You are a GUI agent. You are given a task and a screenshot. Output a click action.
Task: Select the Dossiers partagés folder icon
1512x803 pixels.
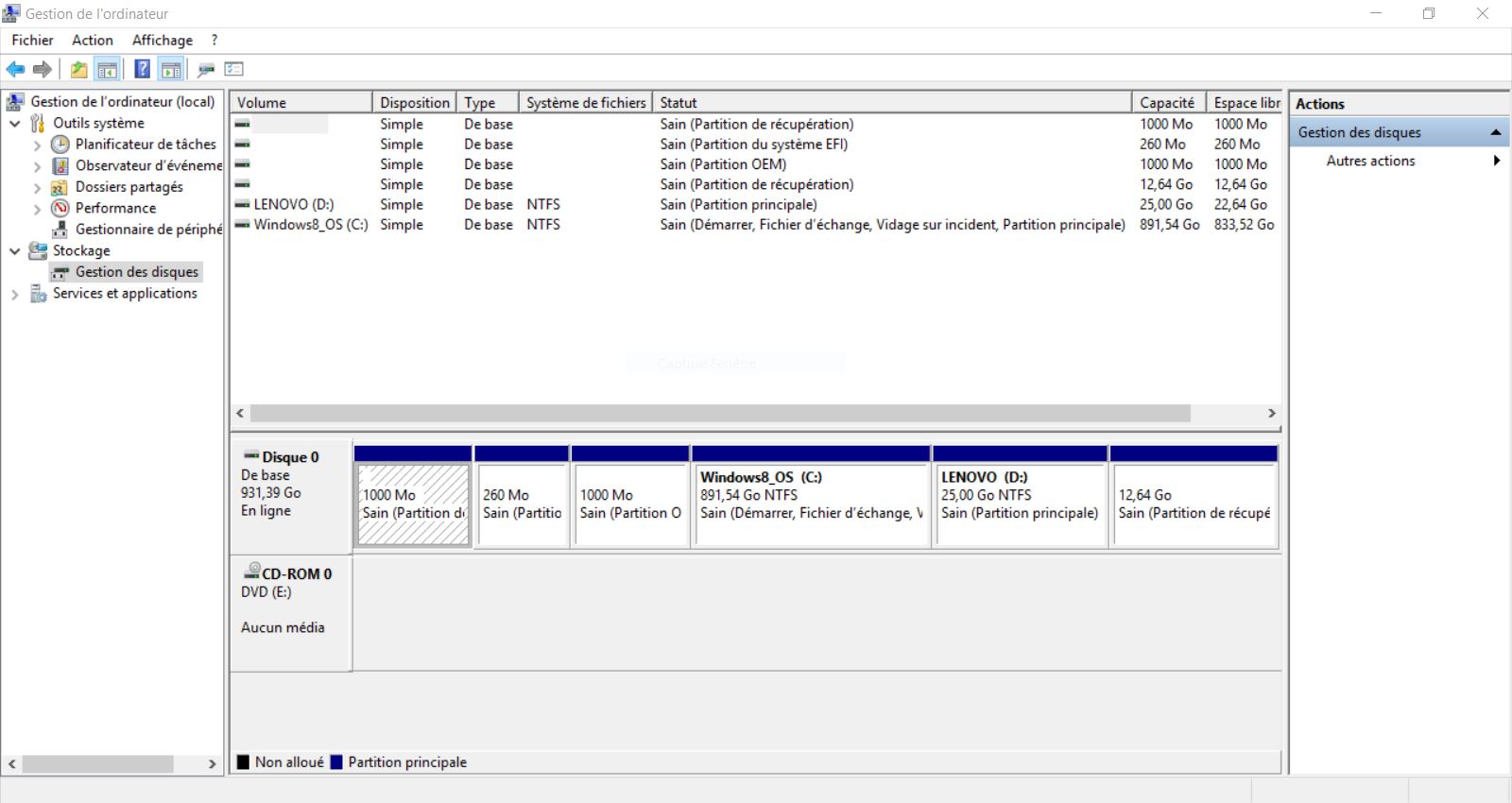pyautogui.click(x=60, y=187)
